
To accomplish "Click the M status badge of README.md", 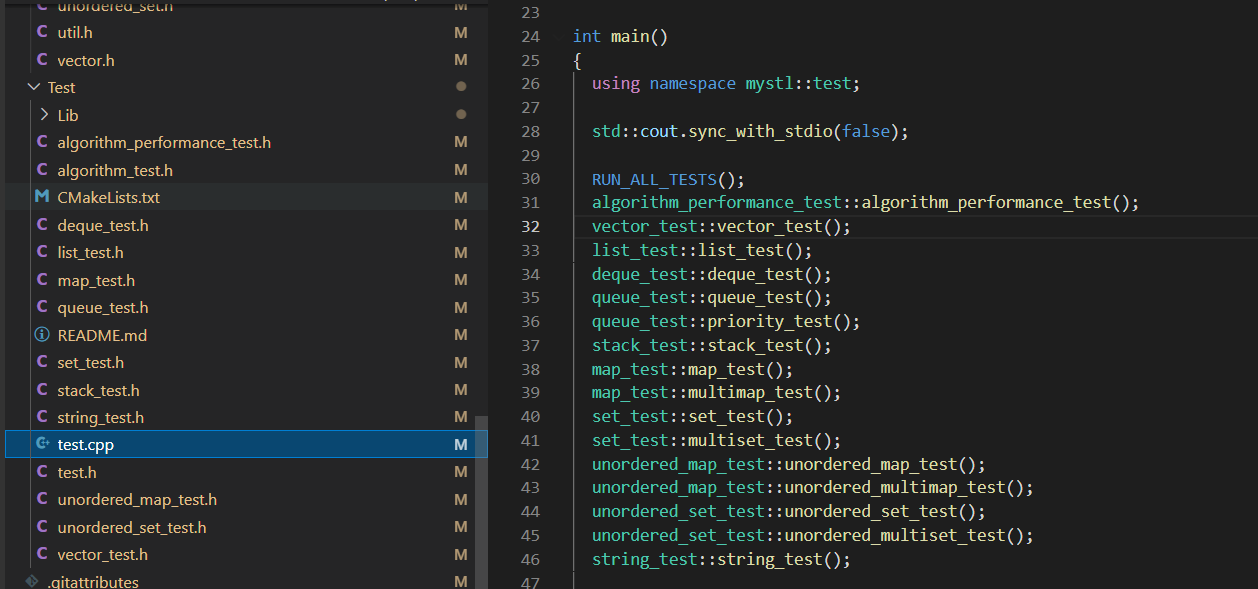I will [461, 335].
